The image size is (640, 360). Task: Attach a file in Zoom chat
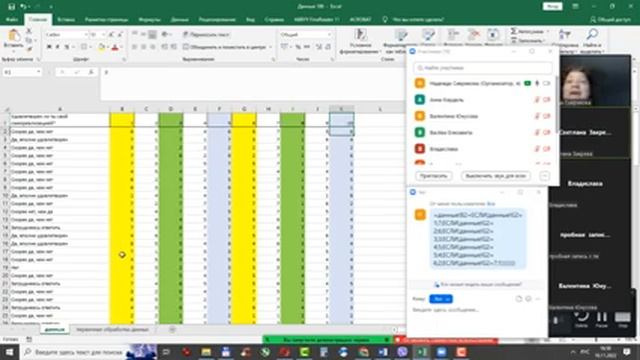[x=519, y=299]
